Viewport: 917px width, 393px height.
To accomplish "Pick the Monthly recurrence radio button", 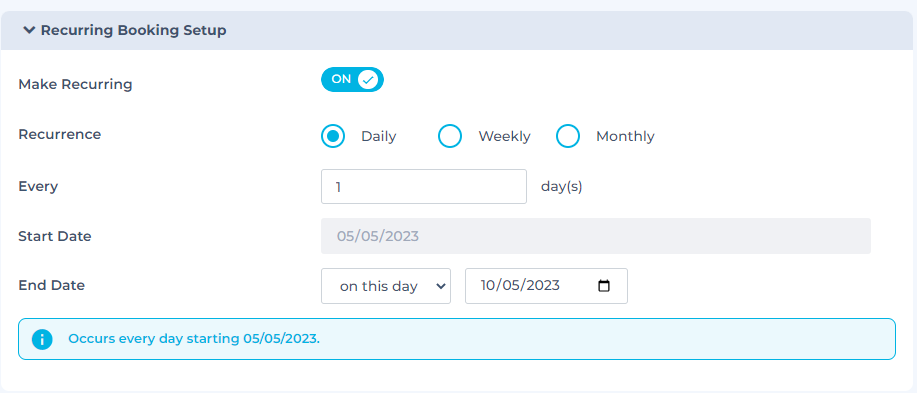I will click(567, 136).
